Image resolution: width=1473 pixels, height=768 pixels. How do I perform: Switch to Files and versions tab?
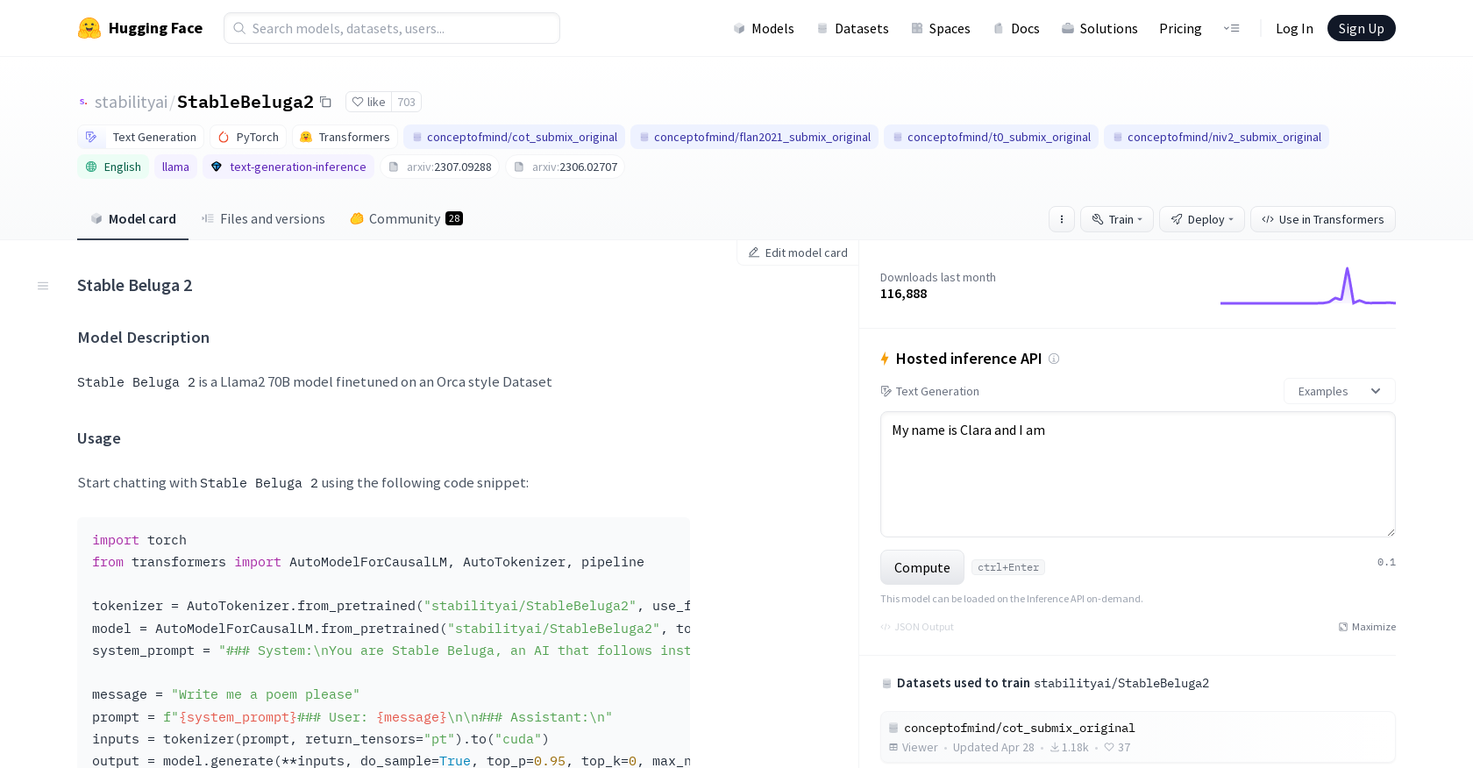263,219
